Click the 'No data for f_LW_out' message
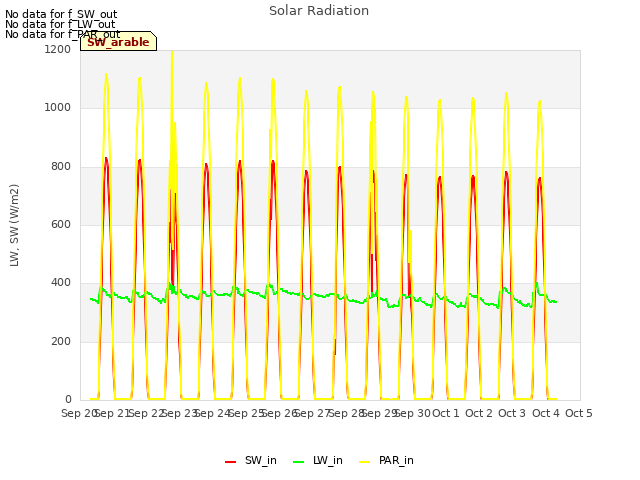 click(x=60, y=24)
